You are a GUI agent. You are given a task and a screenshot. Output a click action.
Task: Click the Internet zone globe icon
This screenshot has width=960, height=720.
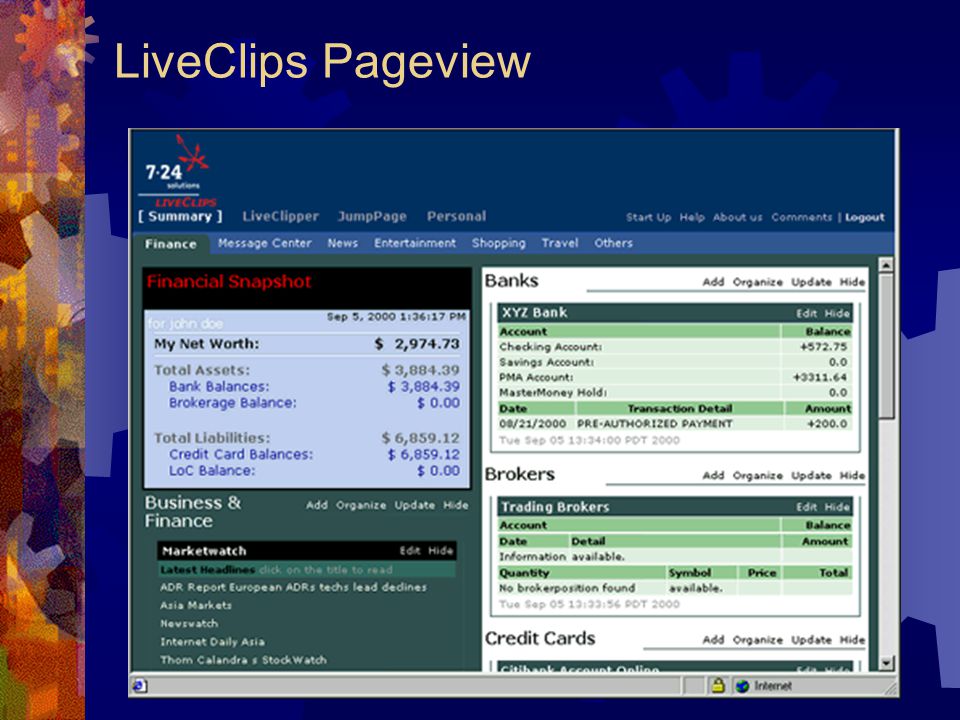[743, 686]
